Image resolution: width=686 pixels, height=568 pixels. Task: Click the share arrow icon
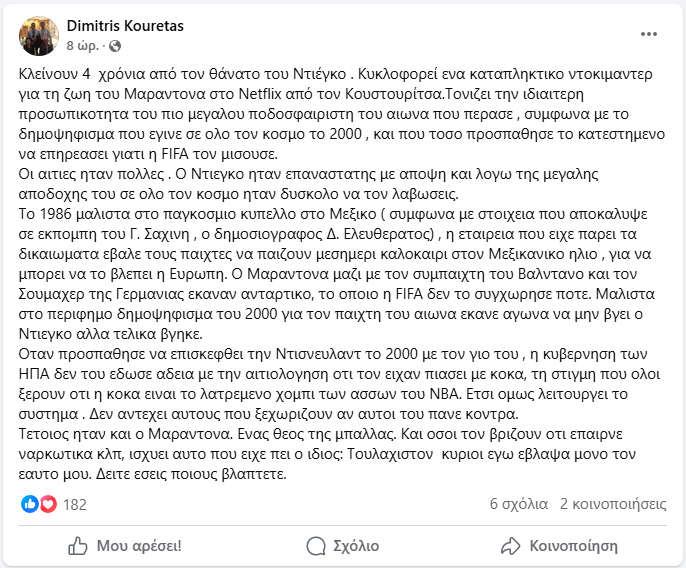point(511,545)
